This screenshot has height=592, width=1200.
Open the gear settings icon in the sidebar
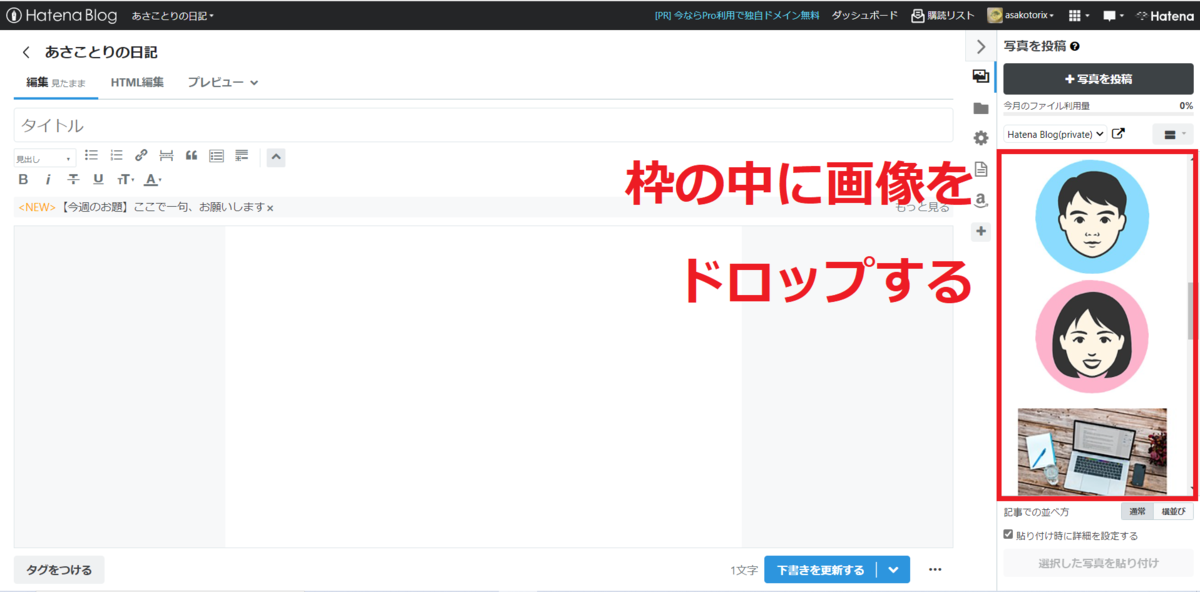(981, 133)
